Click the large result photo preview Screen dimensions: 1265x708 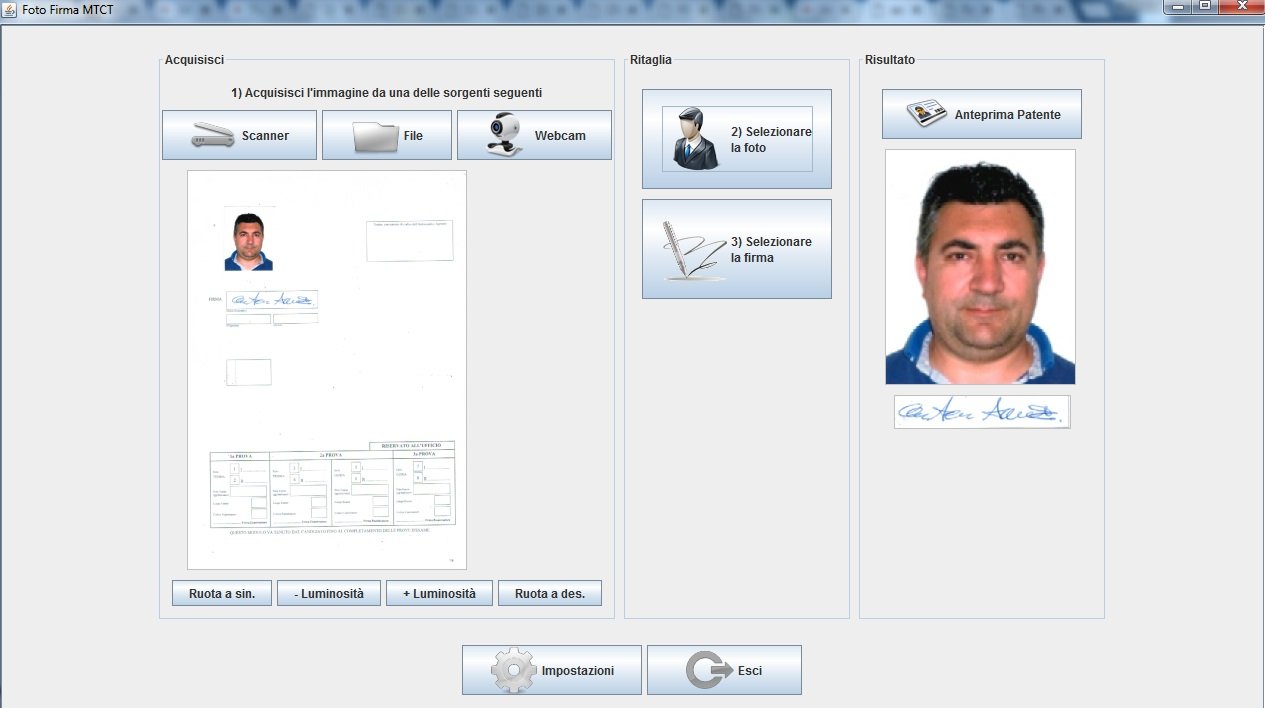(x=980, y=267)
